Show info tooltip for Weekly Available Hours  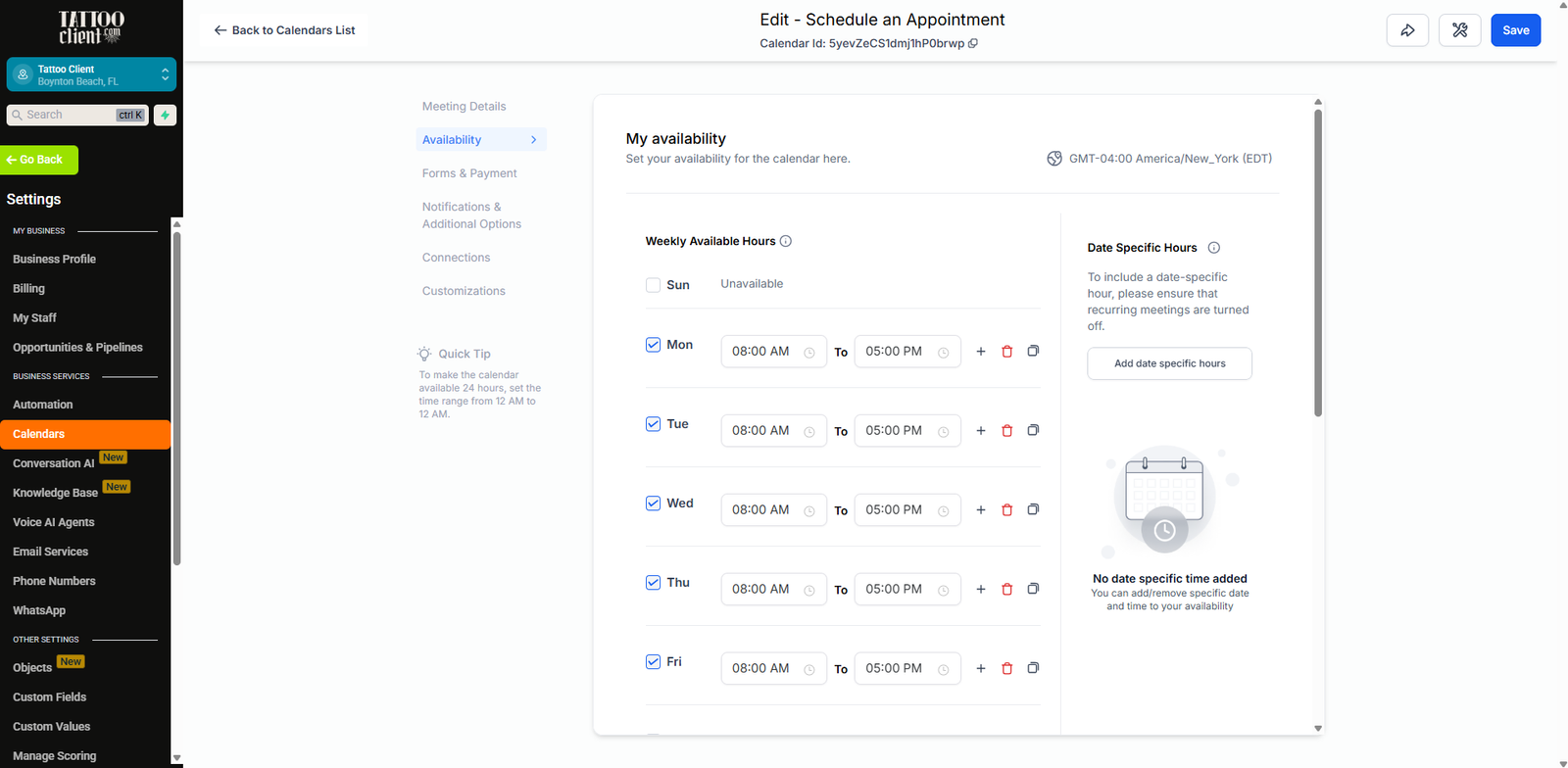786,241
